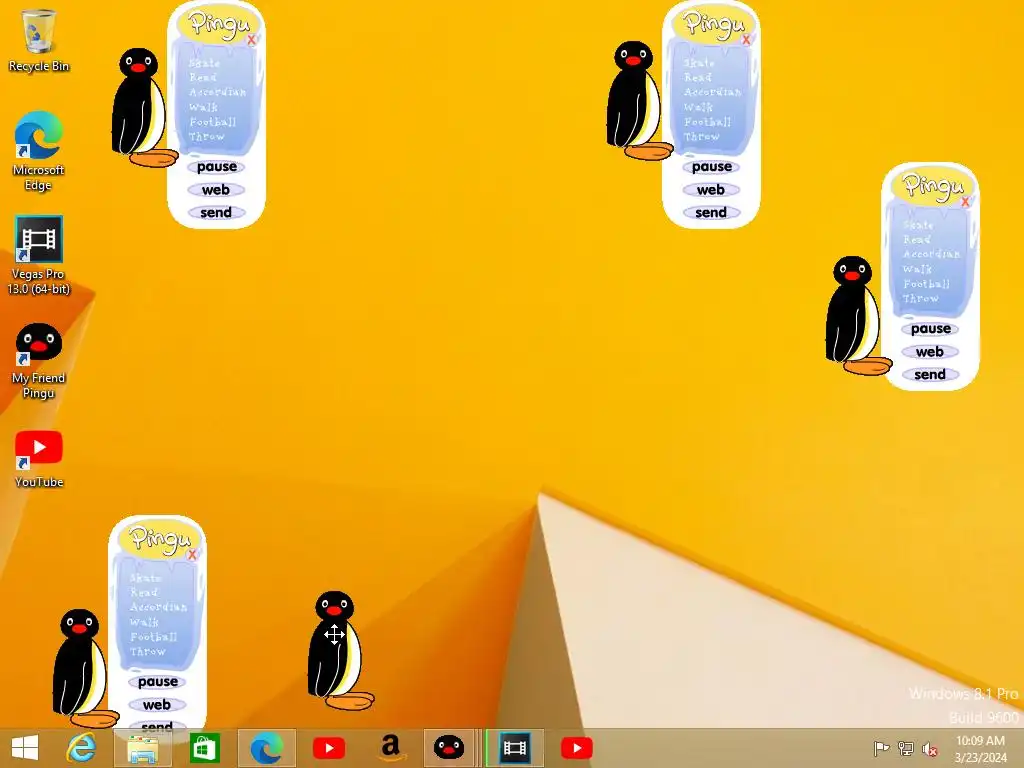This screenshot has height=768, width=1024.
Task: Close the Pingu panel beside the Recycle Bin
Action: (x=251, y=40)
